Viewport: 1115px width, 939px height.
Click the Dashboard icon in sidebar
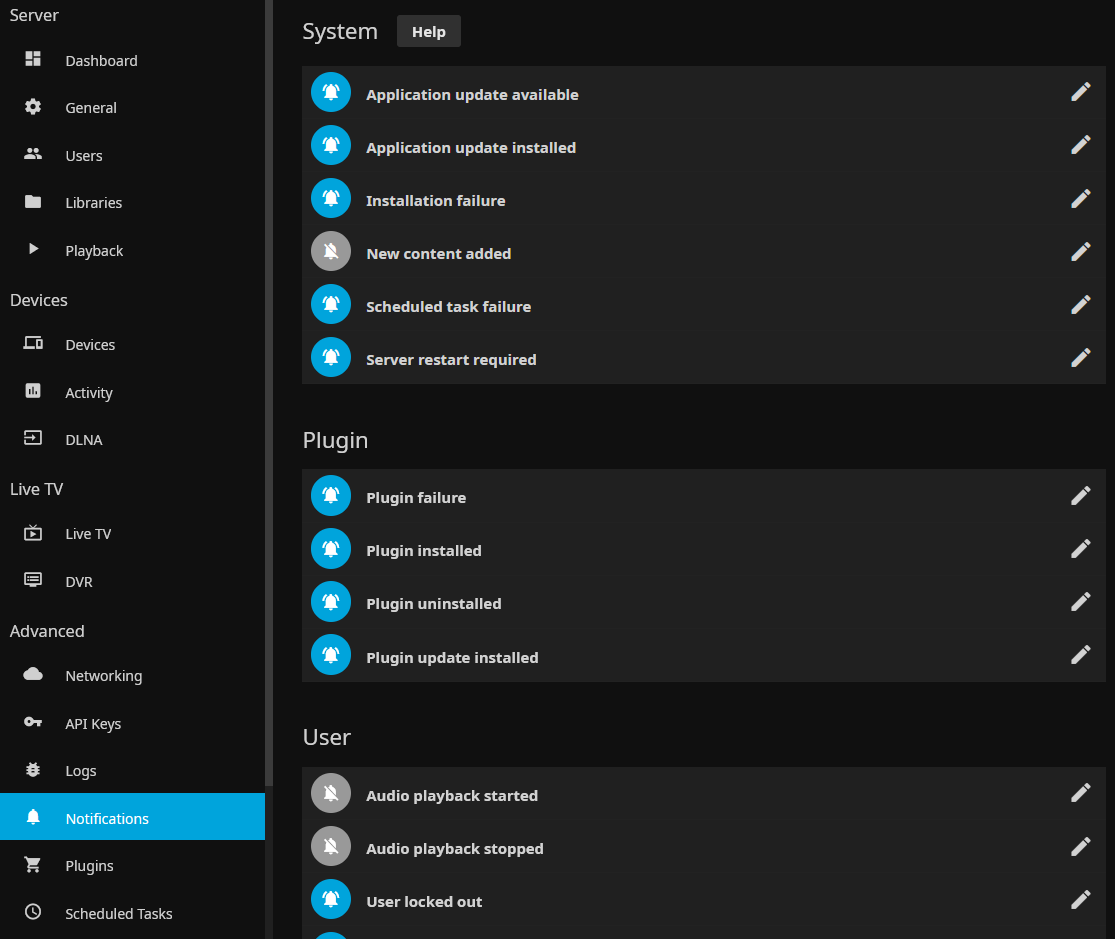click(33, 60)
